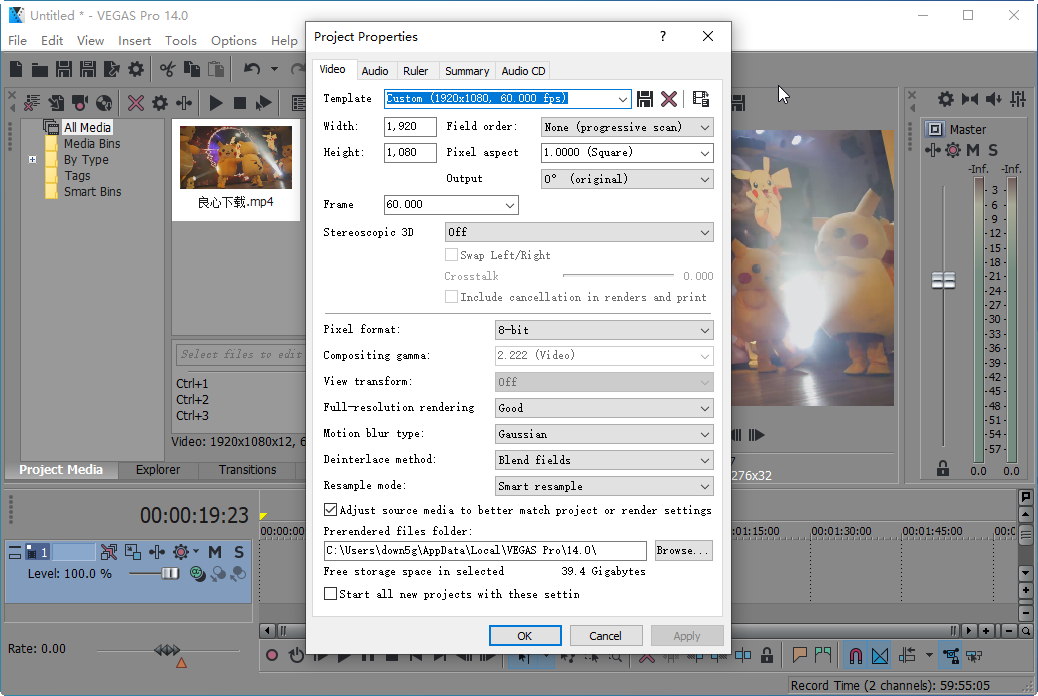Toggle the Snapping magnet icon
The image size is (1038, 696).
point(855,656)
